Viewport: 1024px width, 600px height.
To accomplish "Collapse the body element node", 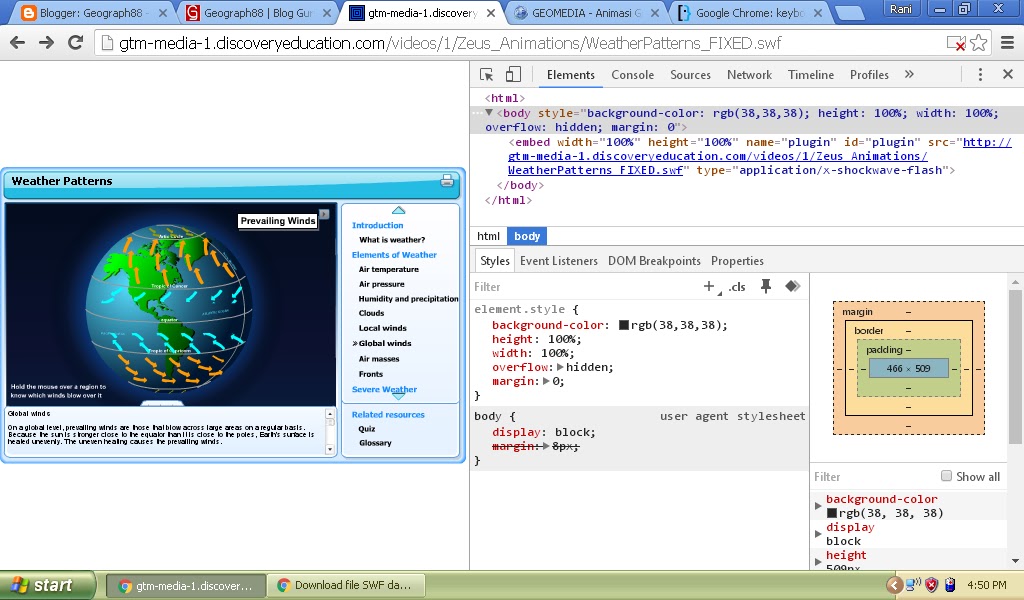I will (488, 113).
